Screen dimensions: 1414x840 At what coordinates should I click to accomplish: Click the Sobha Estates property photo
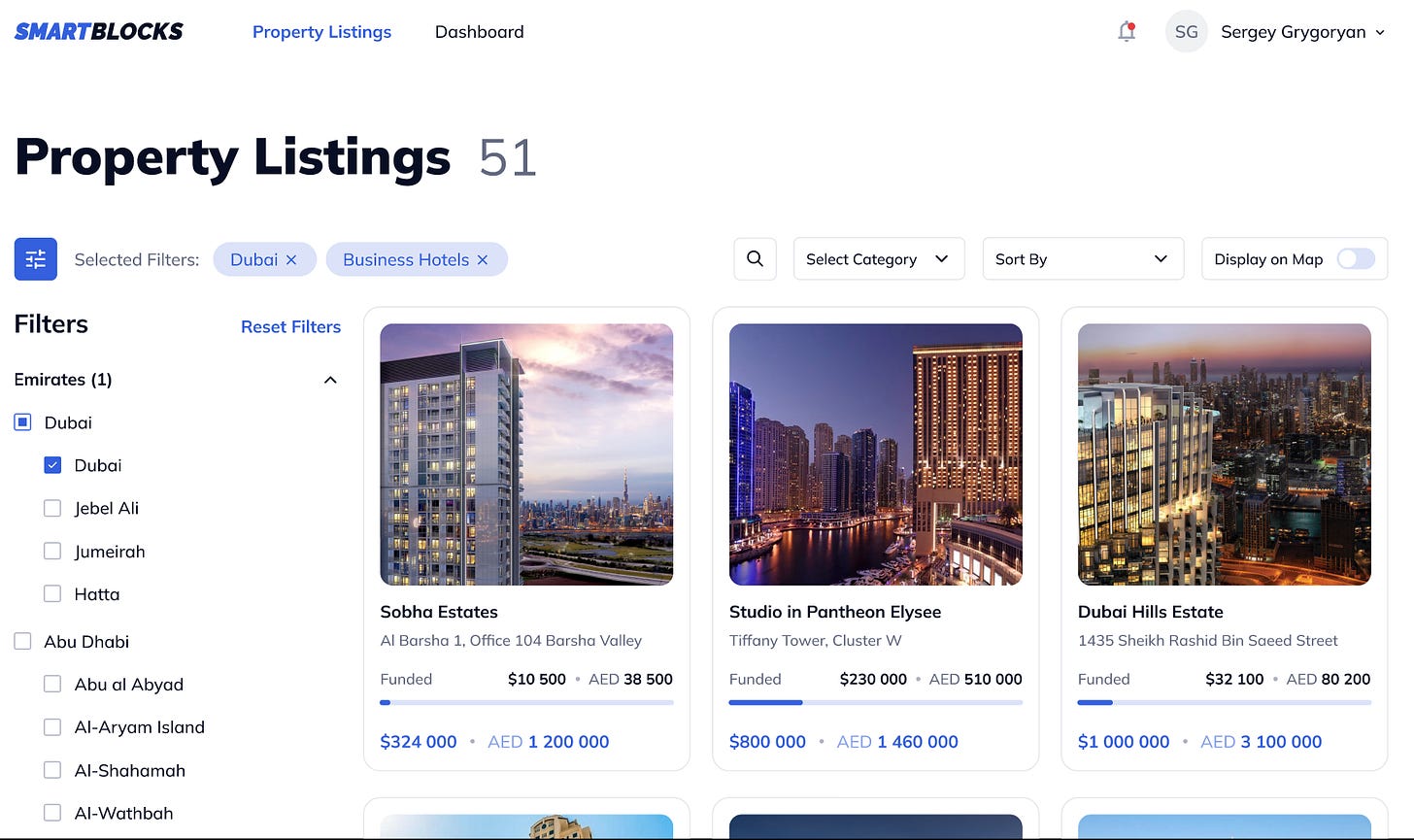(526, 454)
